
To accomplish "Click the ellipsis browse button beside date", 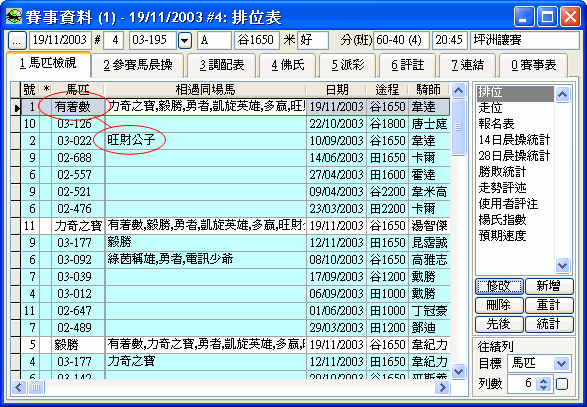I will pos(17,40).
